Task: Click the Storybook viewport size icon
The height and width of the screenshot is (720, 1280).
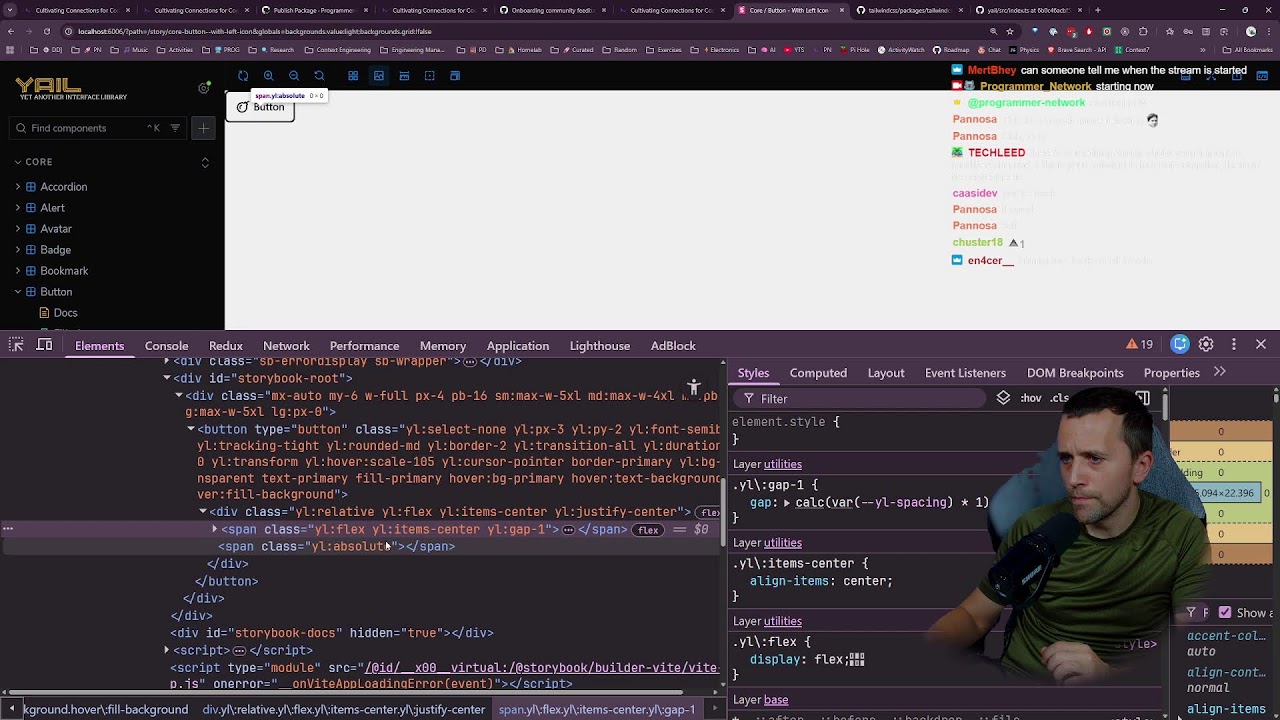Action: tap(455, 76)
